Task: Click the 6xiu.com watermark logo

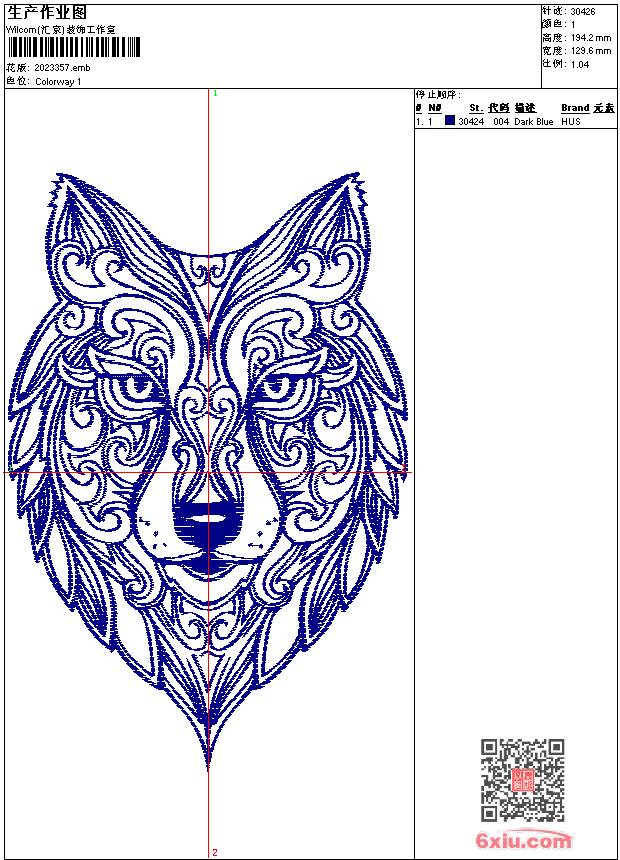Action: tap(523, 841)
